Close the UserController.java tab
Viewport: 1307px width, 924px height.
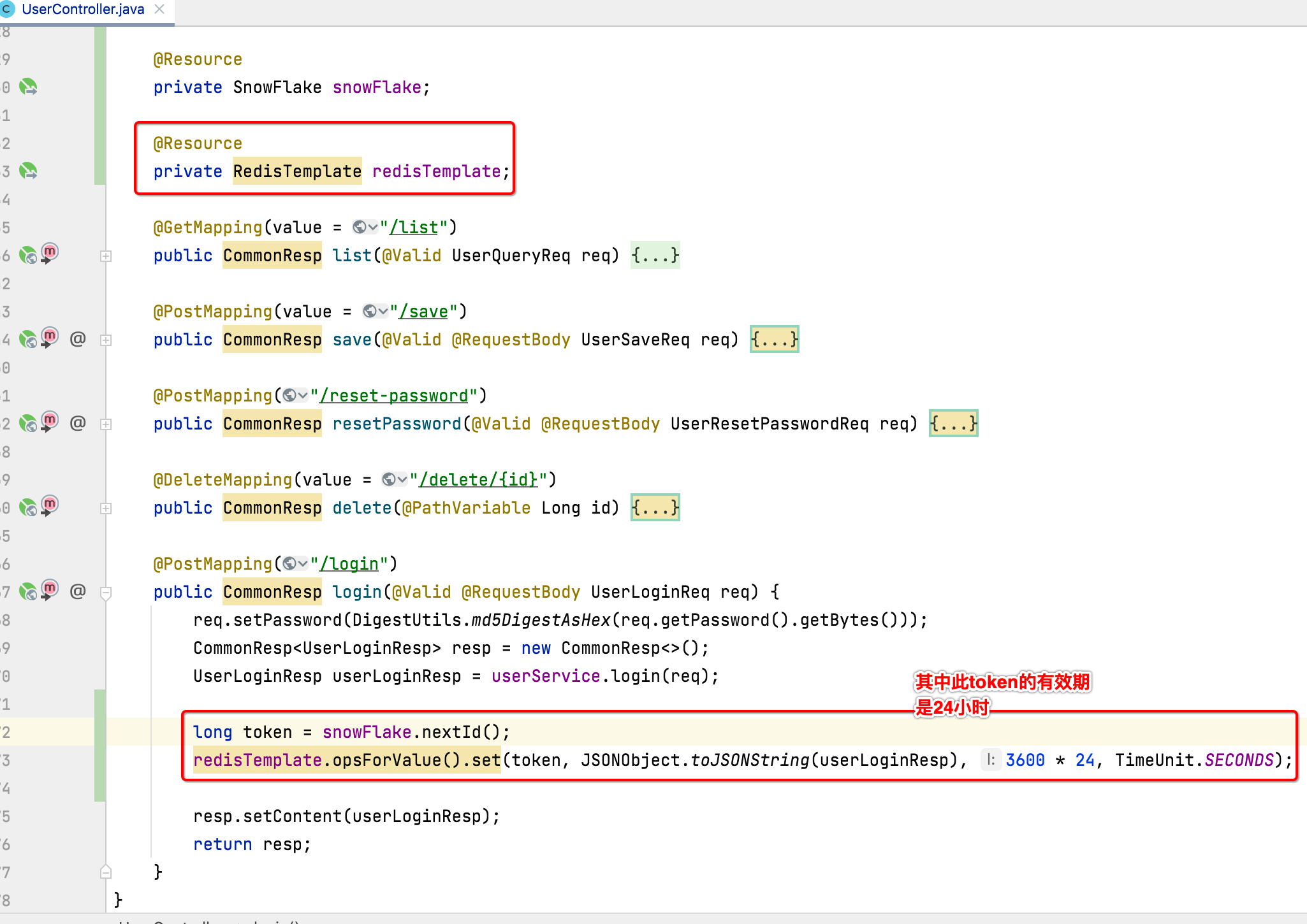tap(160, 10)
